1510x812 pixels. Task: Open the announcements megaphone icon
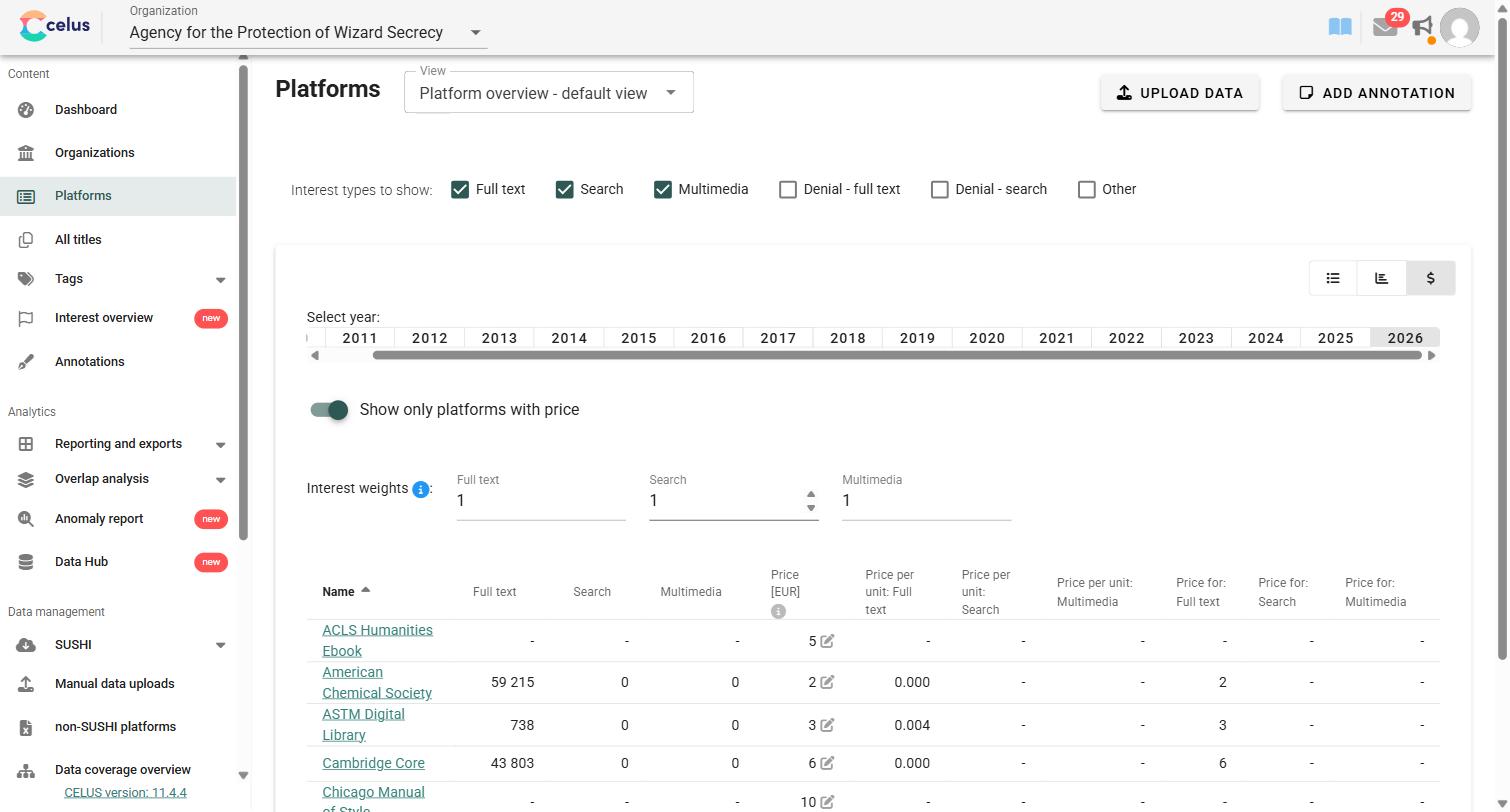(x=1422, y=27)
